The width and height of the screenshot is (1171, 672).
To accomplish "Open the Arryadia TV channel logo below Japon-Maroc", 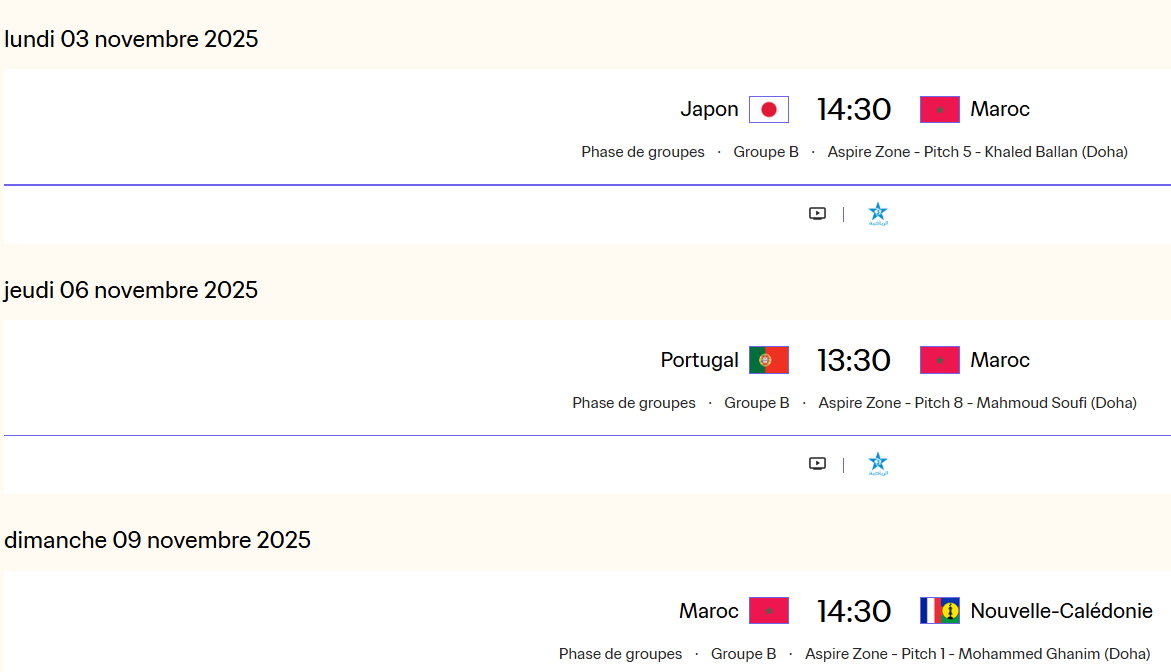I will pos(877,213).
